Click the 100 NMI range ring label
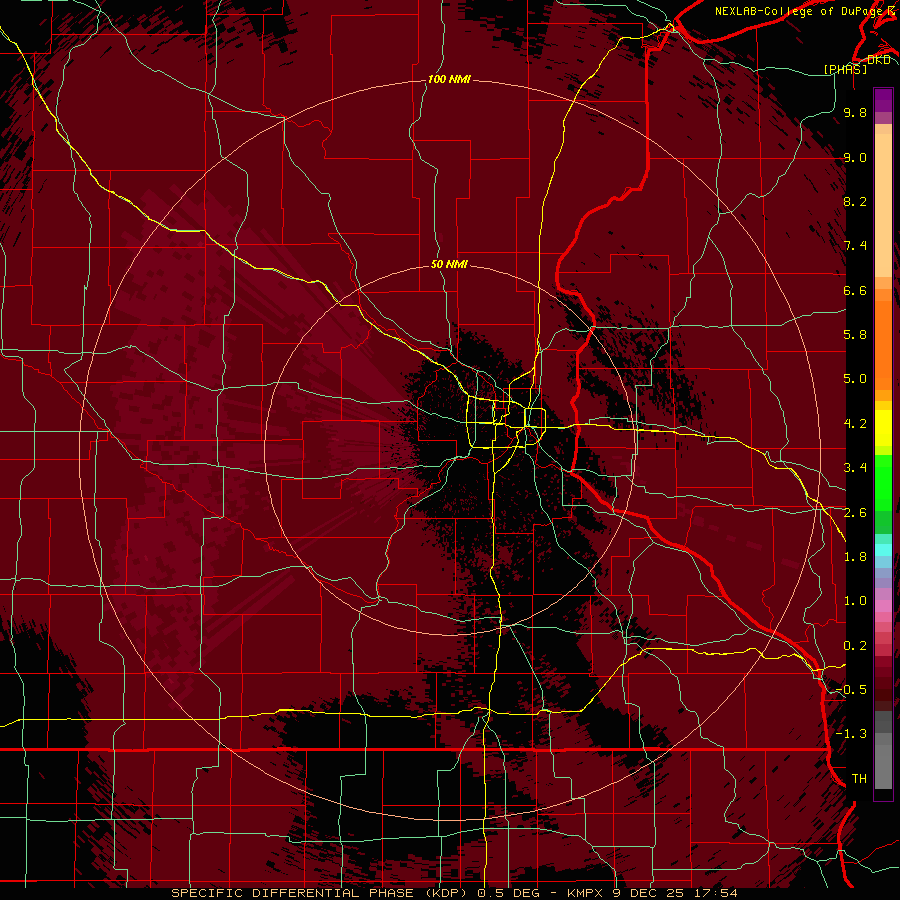Screen dimensions: 900x900 click(449, 79)
